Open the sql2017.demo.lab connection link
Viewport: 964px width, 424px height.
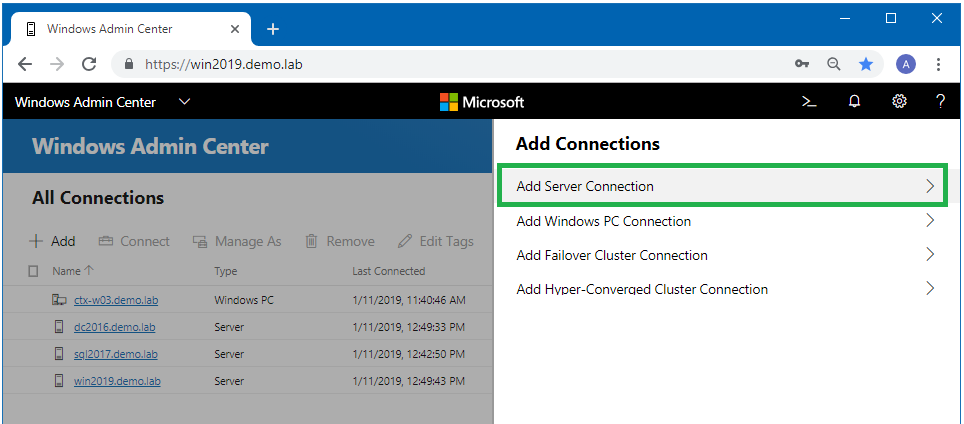coord(115,354)
